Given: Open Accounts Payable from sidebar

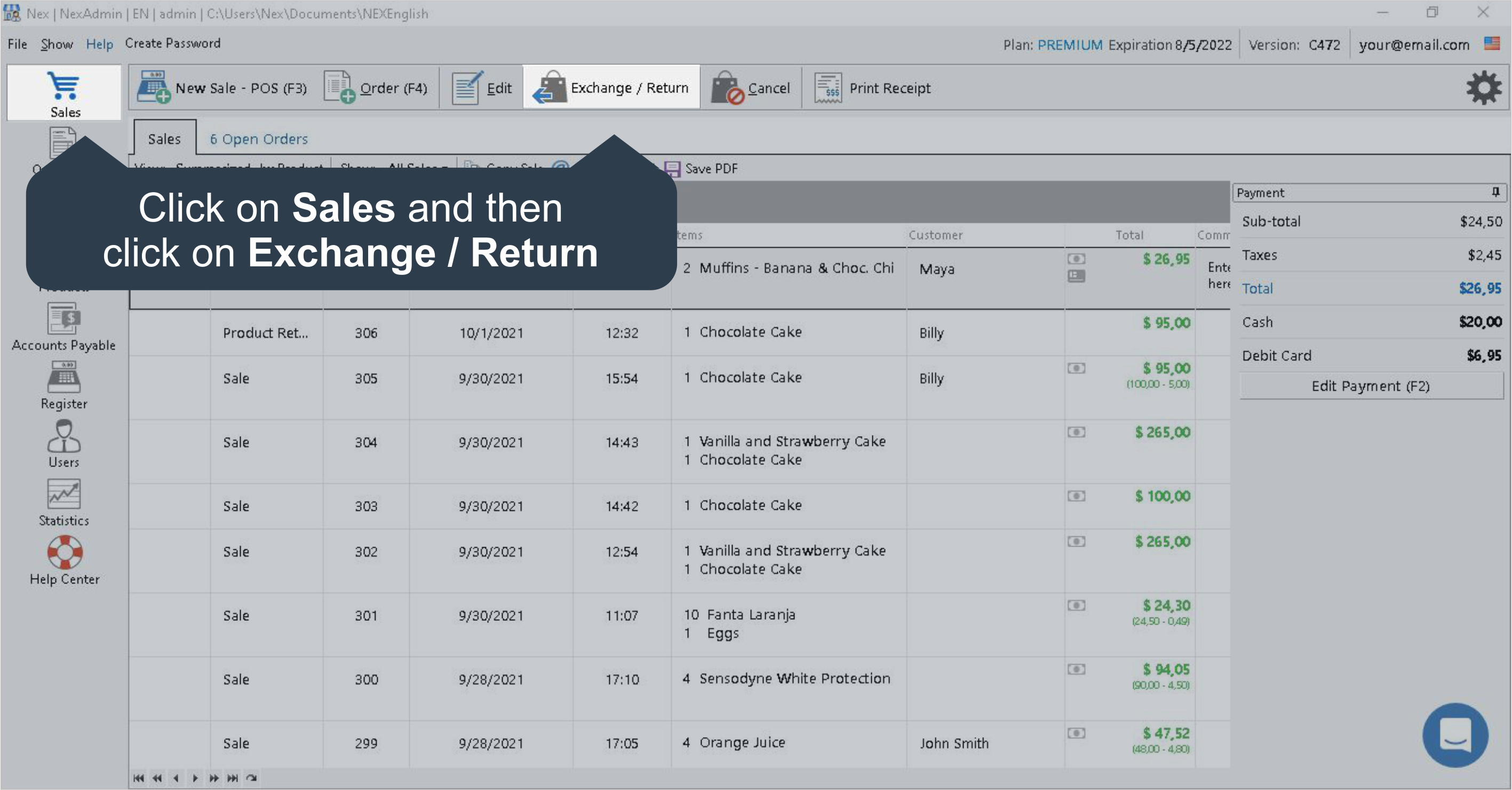Looking at the screenshot, I should click(63, 327).
